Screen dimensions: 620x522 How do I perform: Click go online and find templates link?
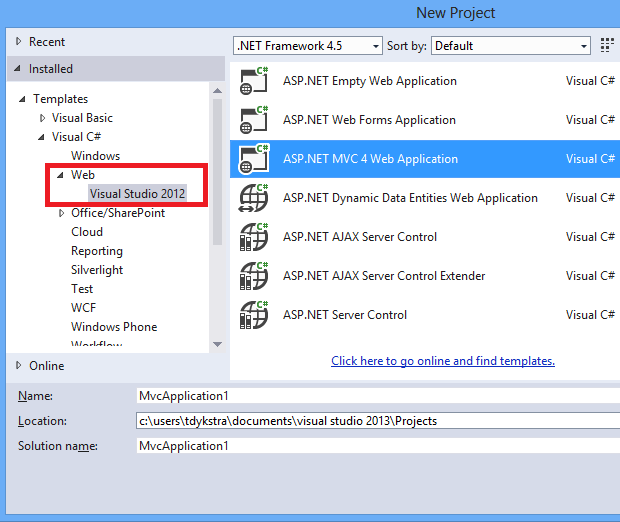click(x=443, y=361)
